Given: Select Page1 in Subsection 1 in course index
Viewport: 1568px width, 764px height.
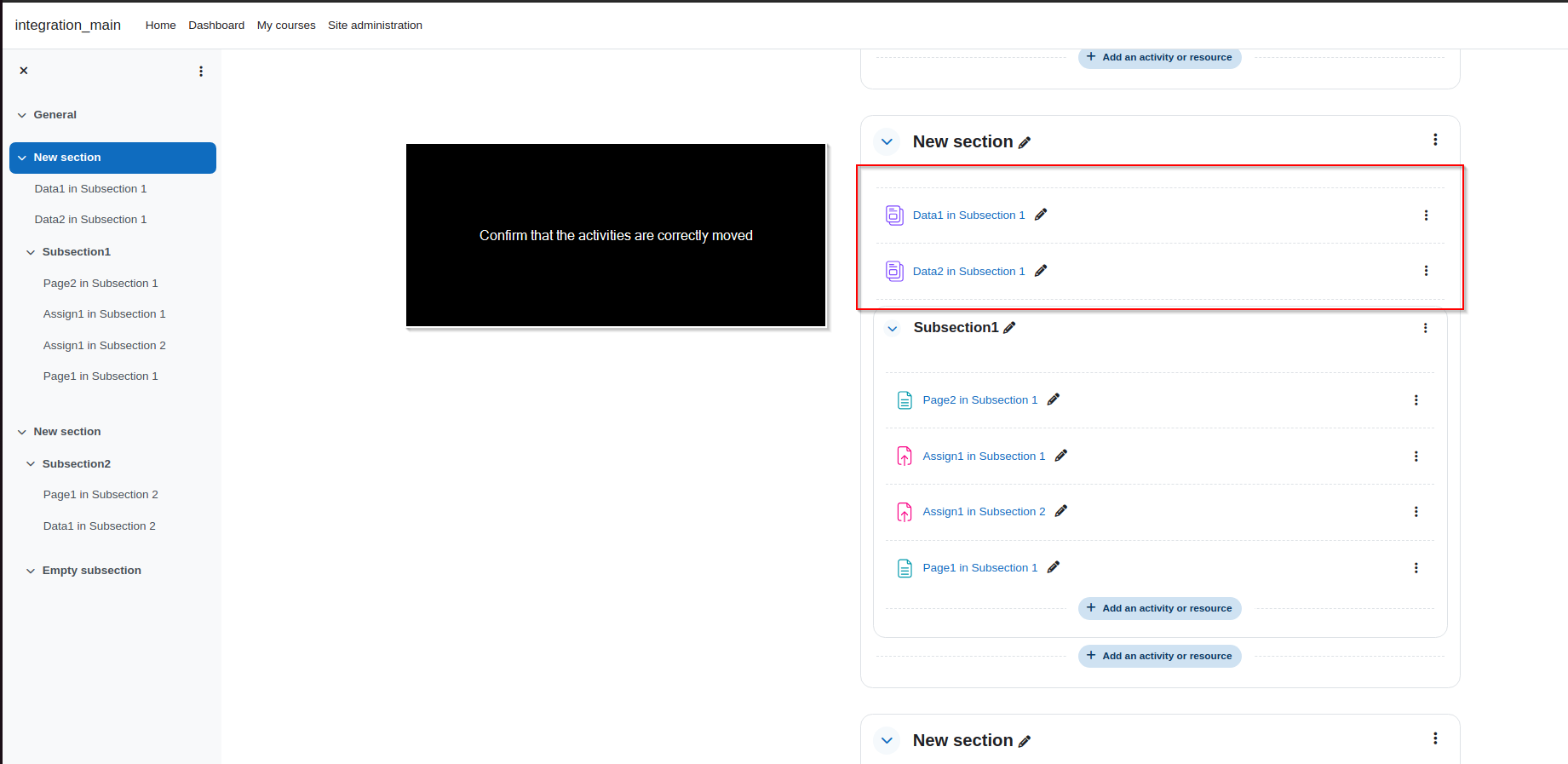Looking at the screenshot, I should pos(101,376).
